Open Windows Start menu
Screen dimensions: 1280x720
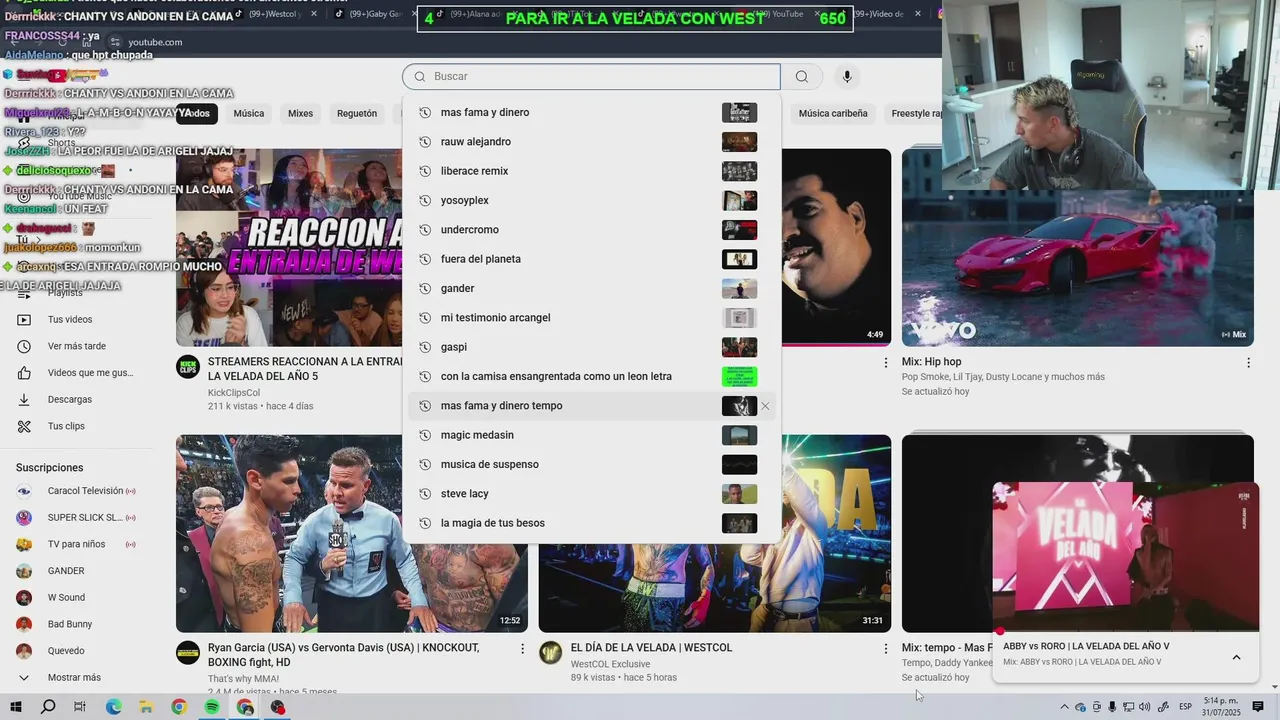pos(16,707)
